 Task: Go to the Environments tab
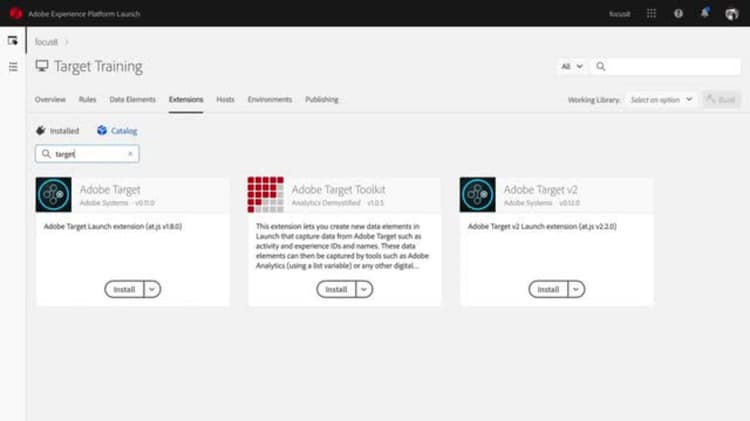click(270, 100)
